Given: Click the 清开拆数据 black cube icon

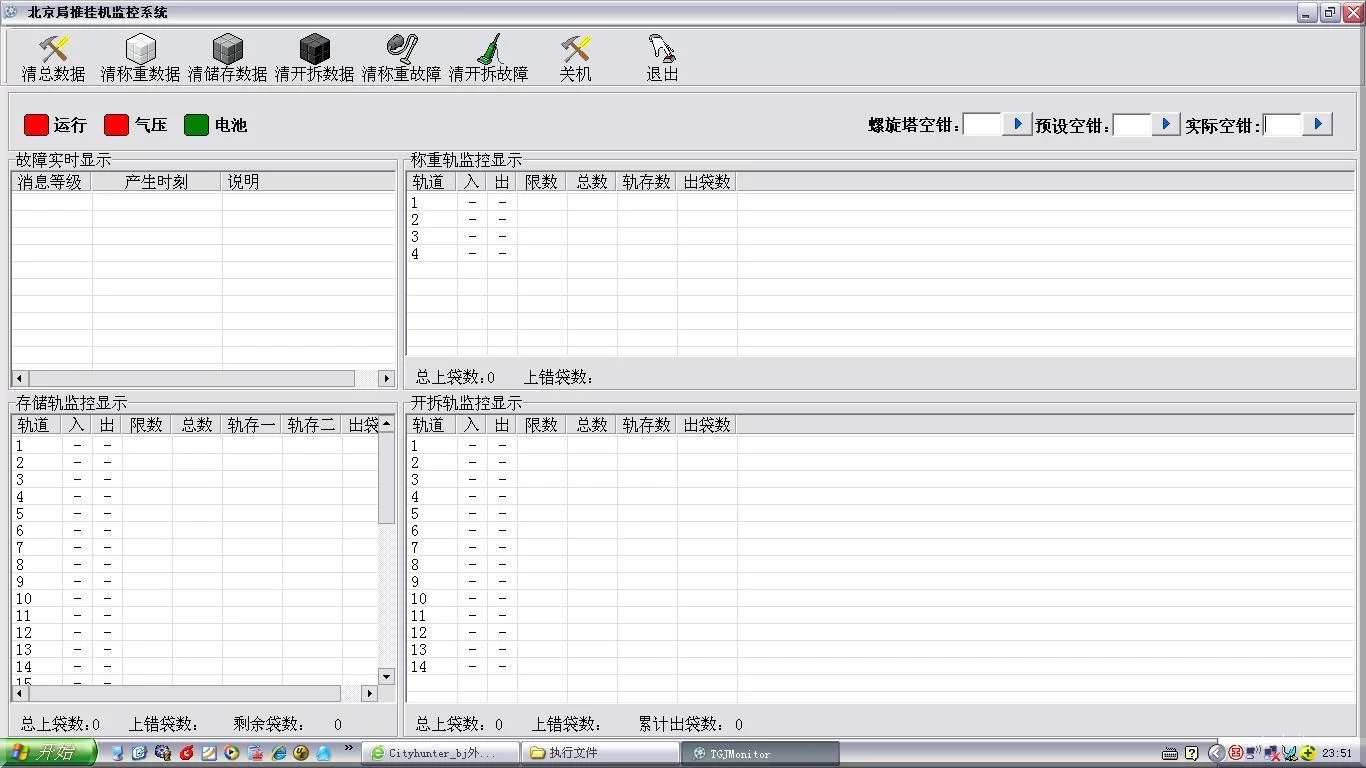Looking at the screenshot, I should (x=315, y=48).
